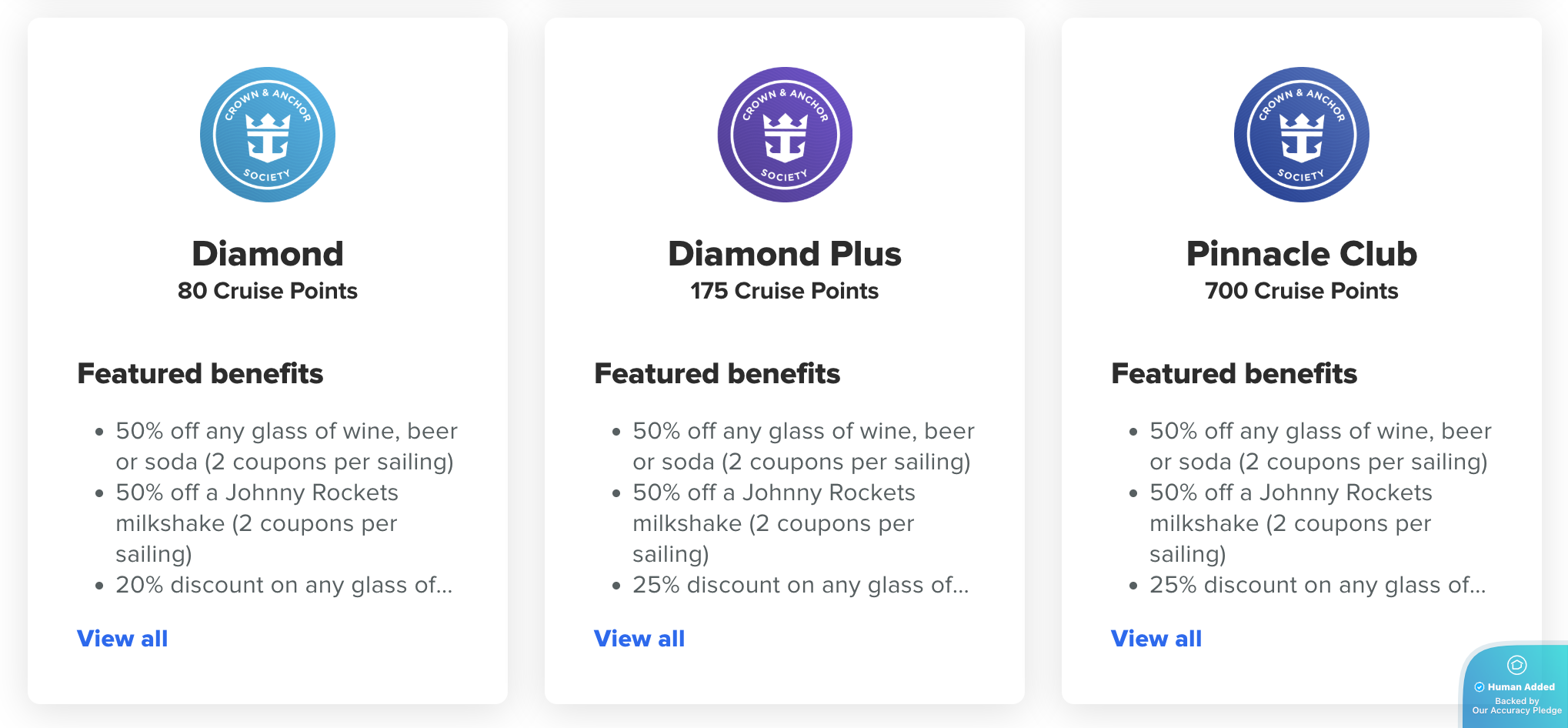The image size is (1568, 728).
Task: Click the Human Added house icon
Action: 1516,665
